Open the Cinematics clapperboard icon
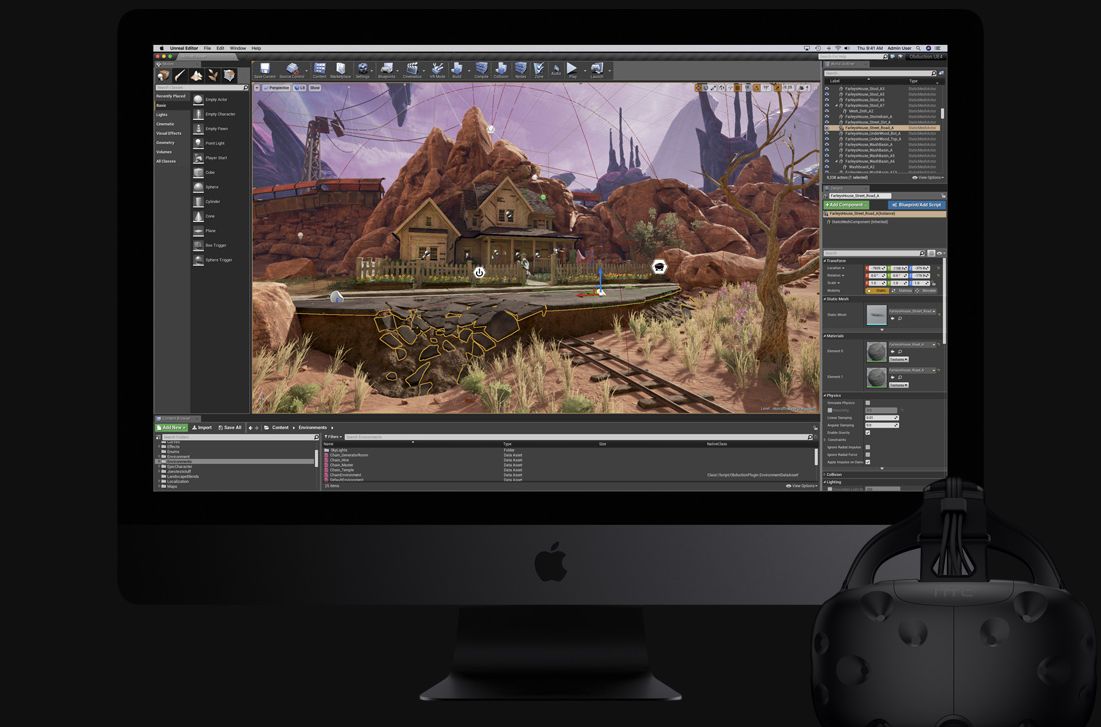The width and height of the screenshot is (1101, 727). [412, 69]
